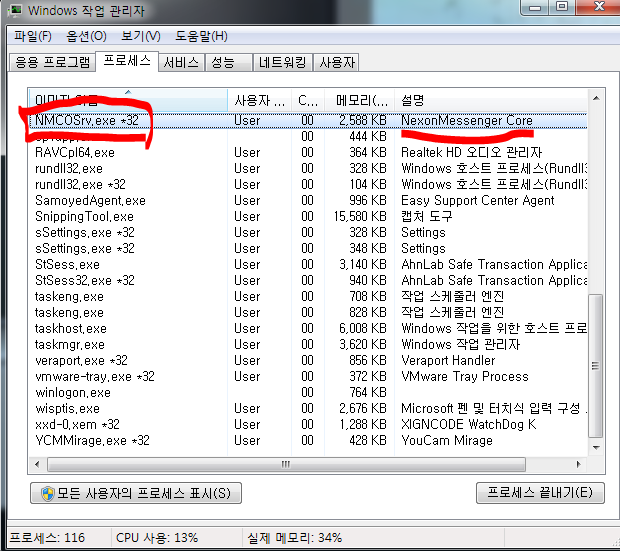Open the 파일(F) menu
The height and width of the screenshot is (551, 620).
point(33,36)
